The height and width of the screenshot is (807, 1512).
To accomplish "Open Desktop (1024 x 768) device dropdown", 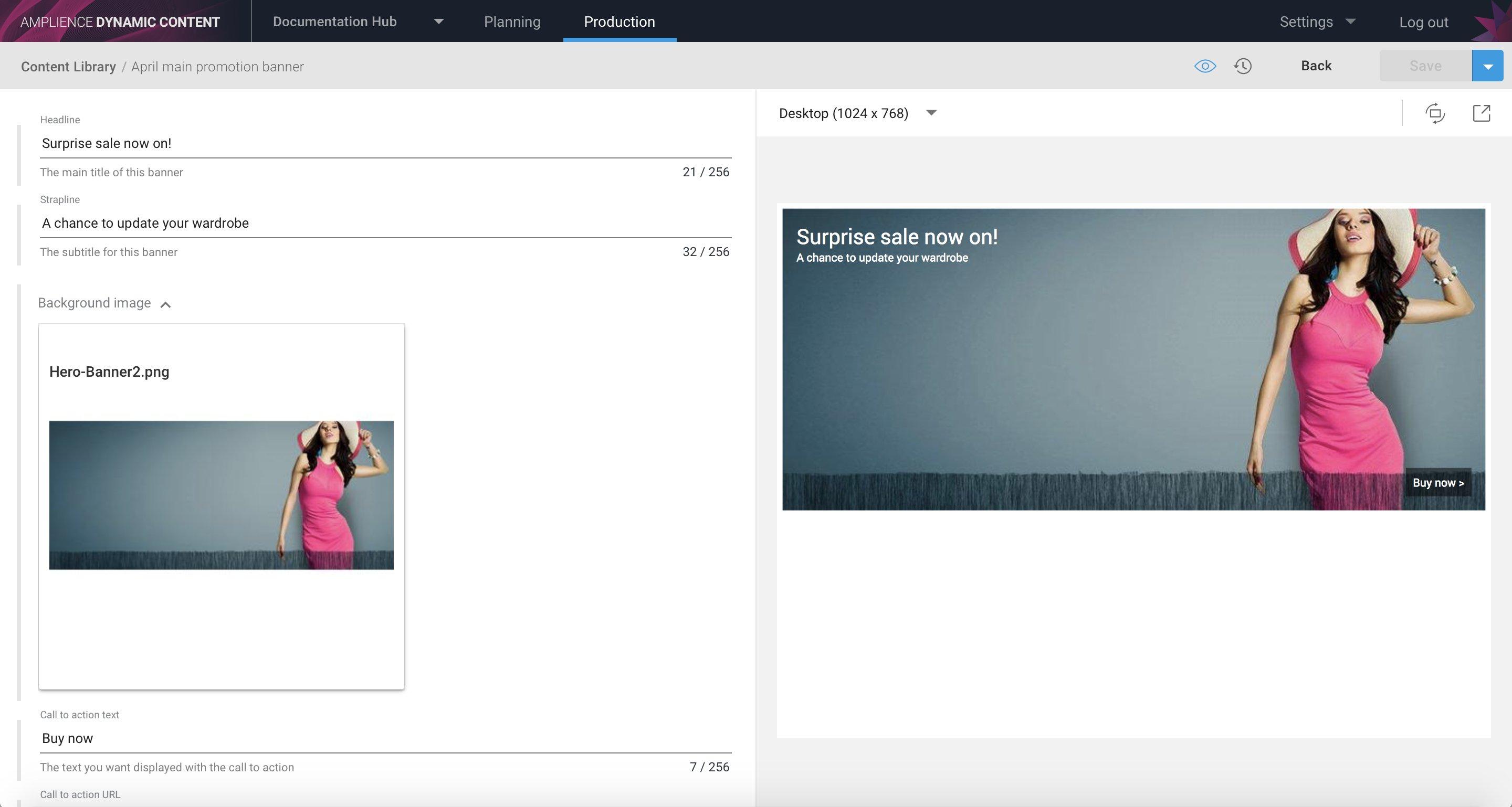I will 857,113.
